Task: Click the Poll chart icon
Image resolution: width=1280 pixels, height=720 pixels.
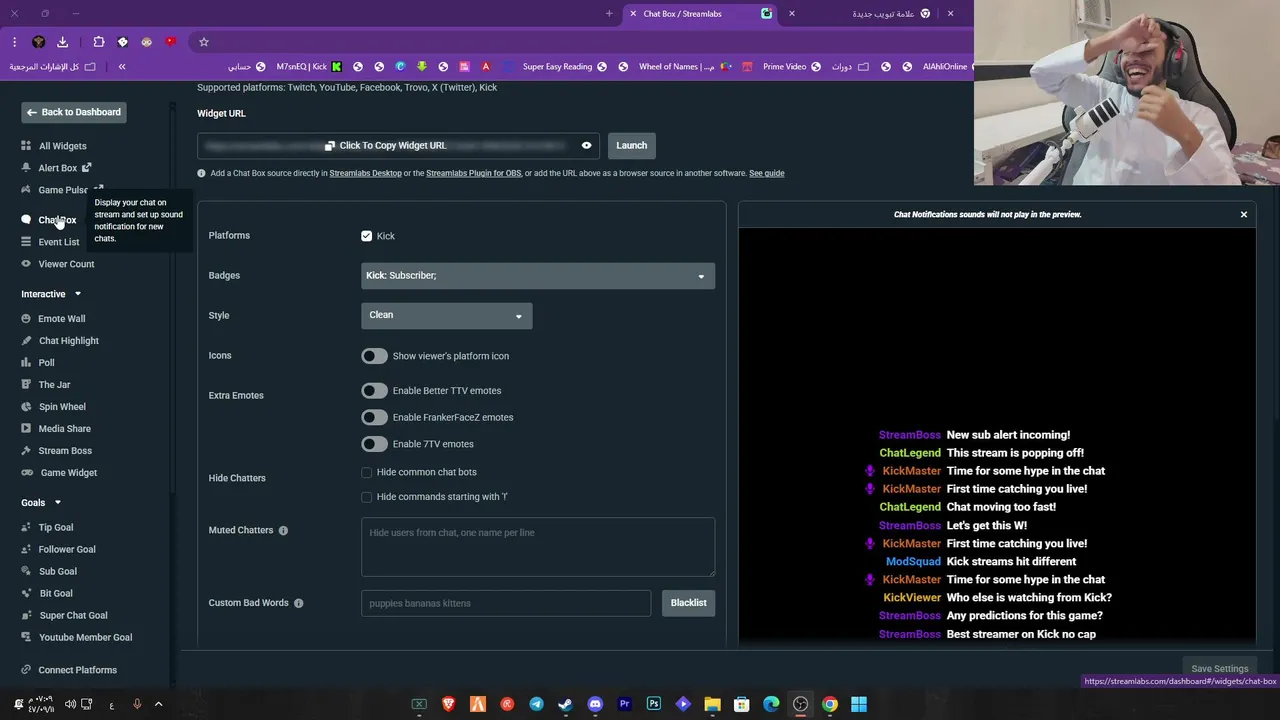Action: [26, 362]
